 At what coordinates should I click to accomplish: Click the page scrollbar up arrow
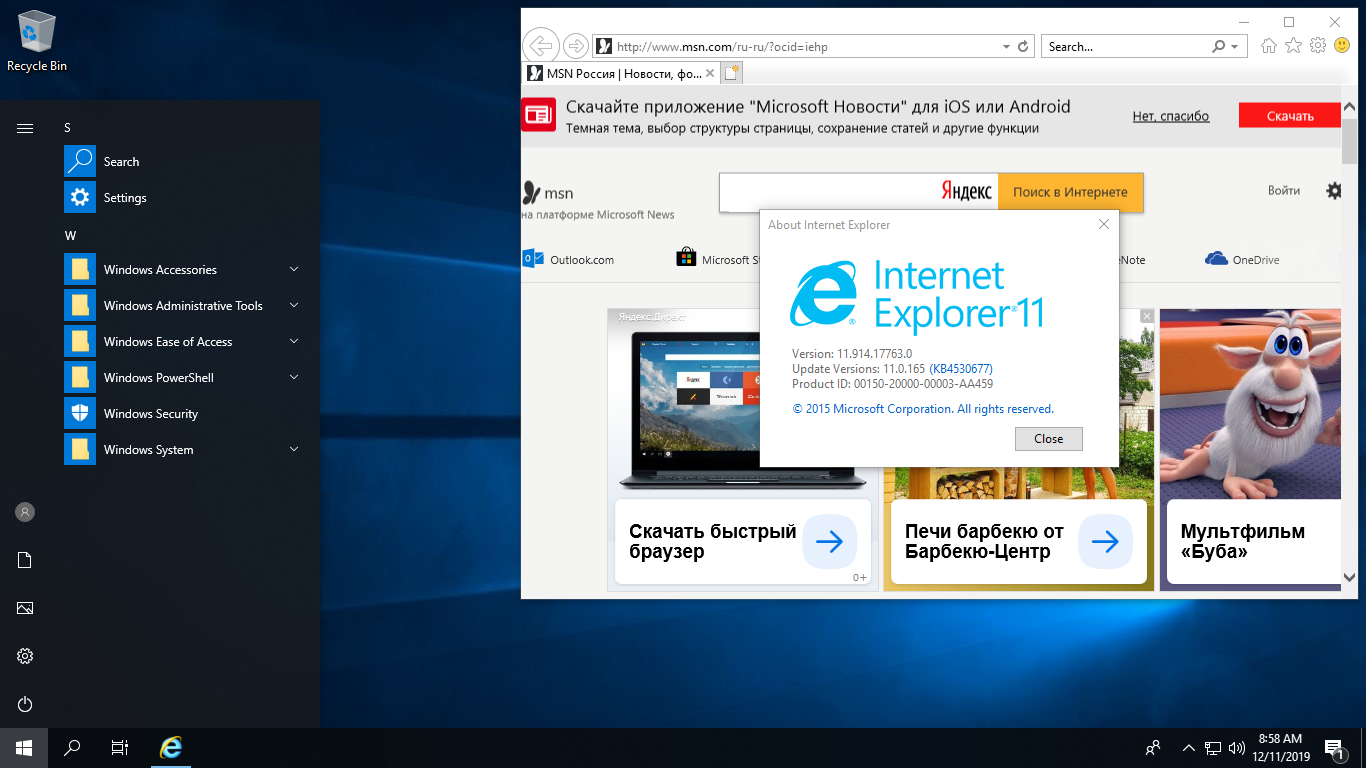(x=1349, y=106)
